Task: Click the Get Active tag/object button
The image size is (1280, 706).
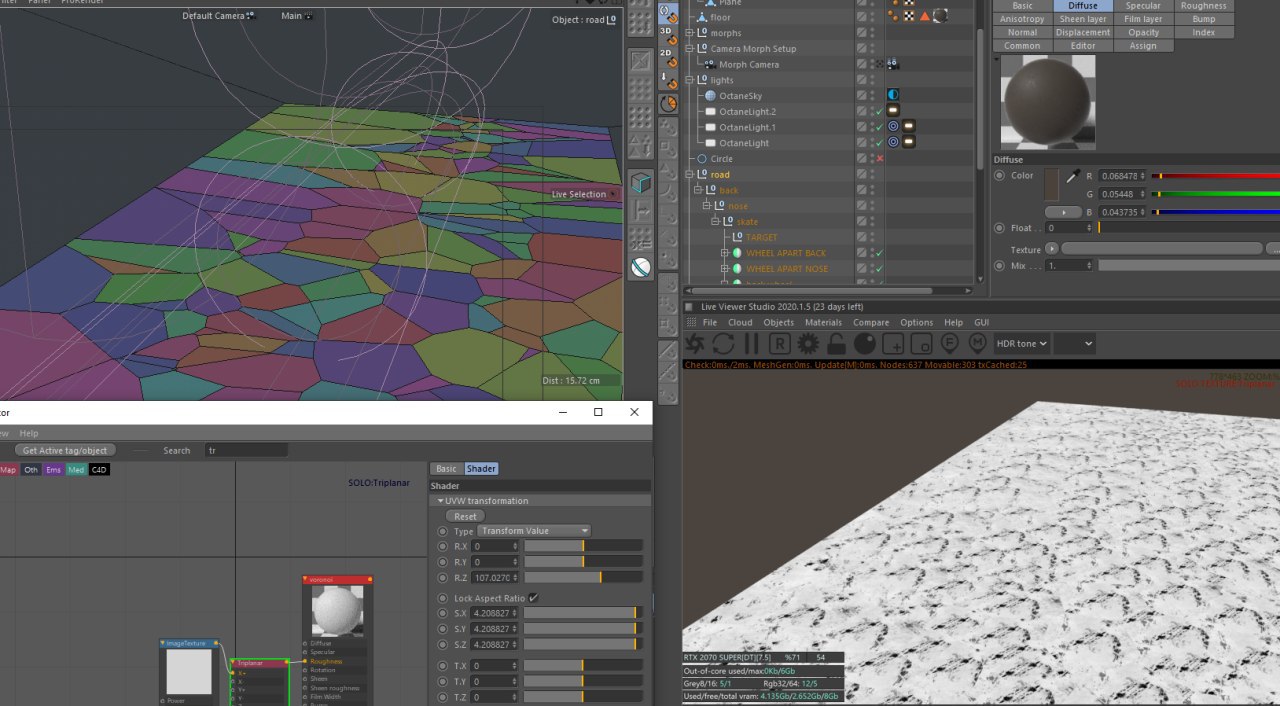Action: coord(65,450)
